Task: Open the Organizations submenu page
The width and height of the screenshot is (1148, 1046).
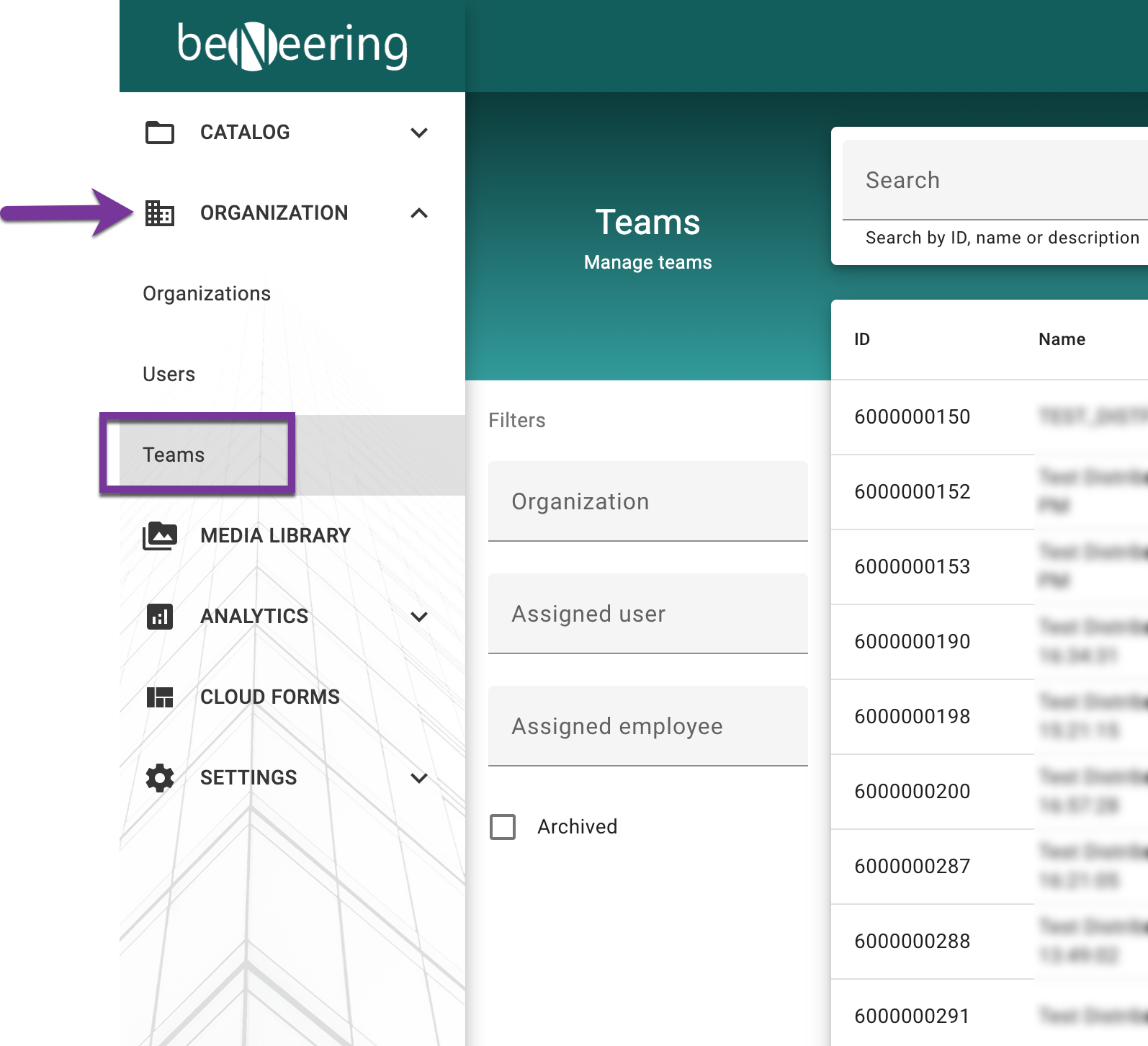Action: [207, 294]
